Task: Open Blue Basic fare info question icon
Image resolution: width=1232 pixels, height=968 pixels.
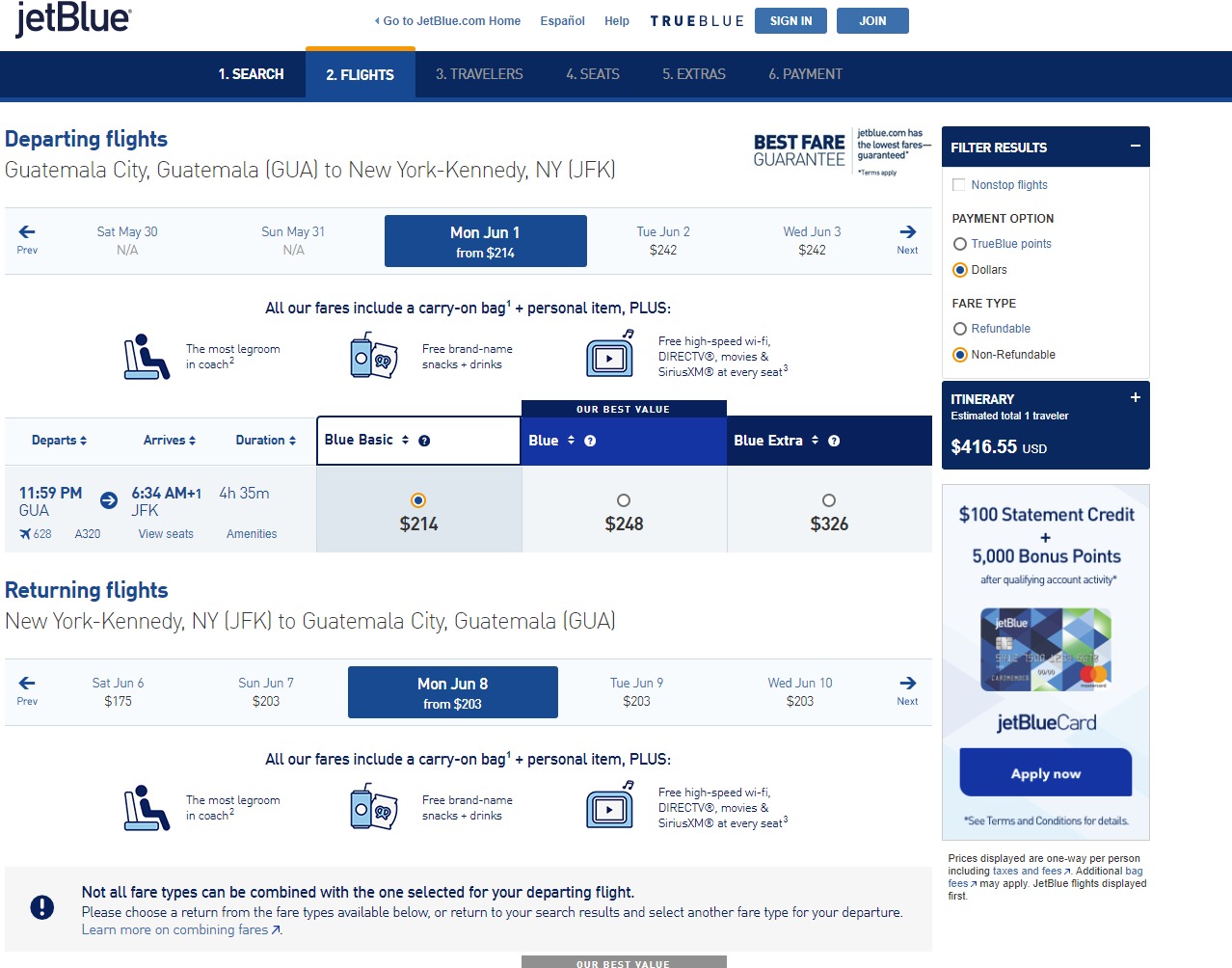Action: [x=424, y=441]
